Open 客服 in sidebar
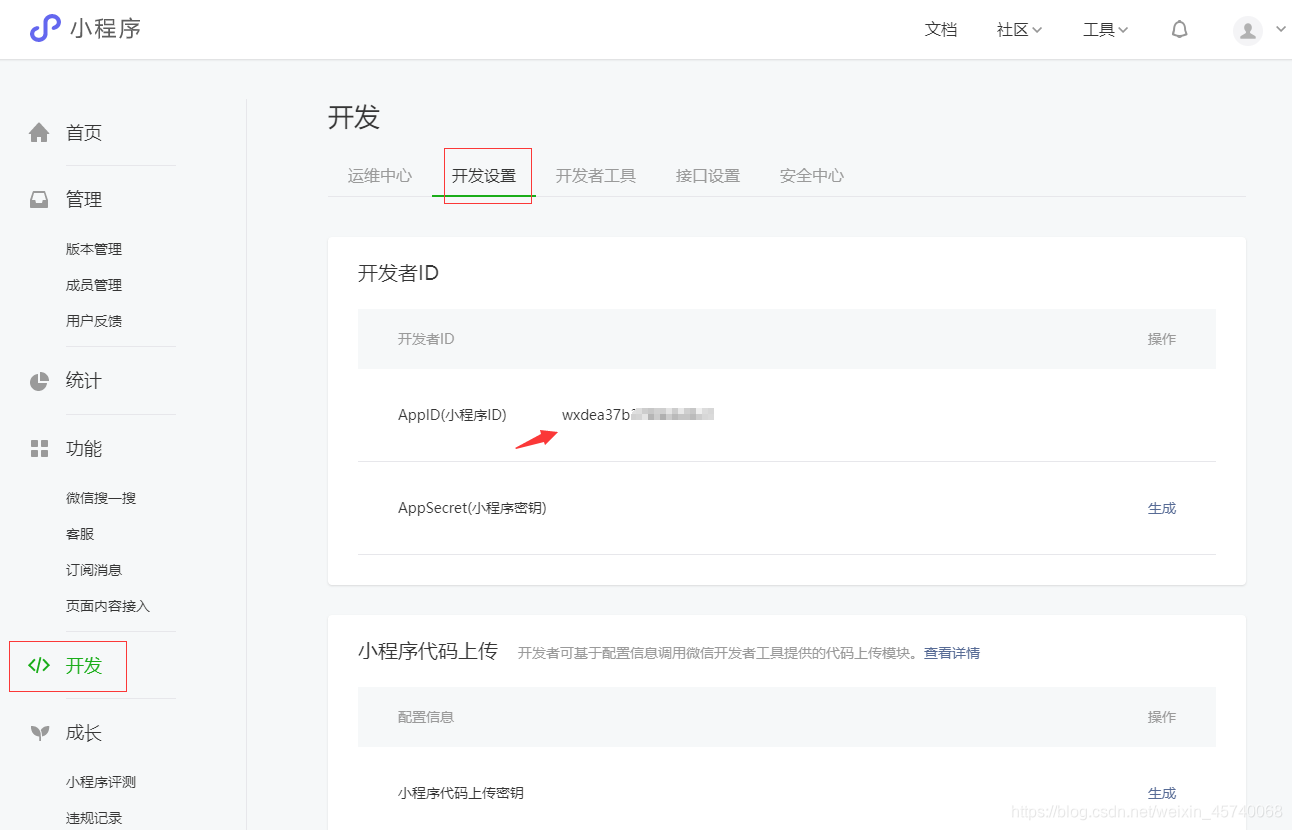The height and width of the screenshot is (830, 1292). coord(80,534)
